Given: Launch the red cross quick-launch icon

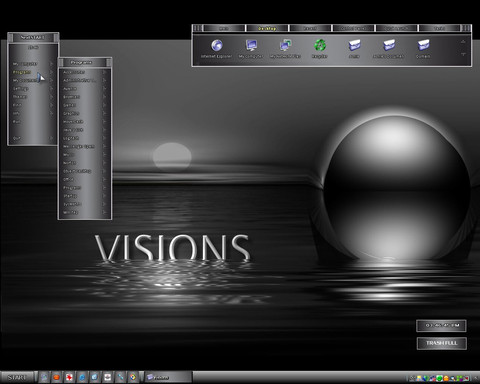Looking at the screenshot, I should 69,377.
